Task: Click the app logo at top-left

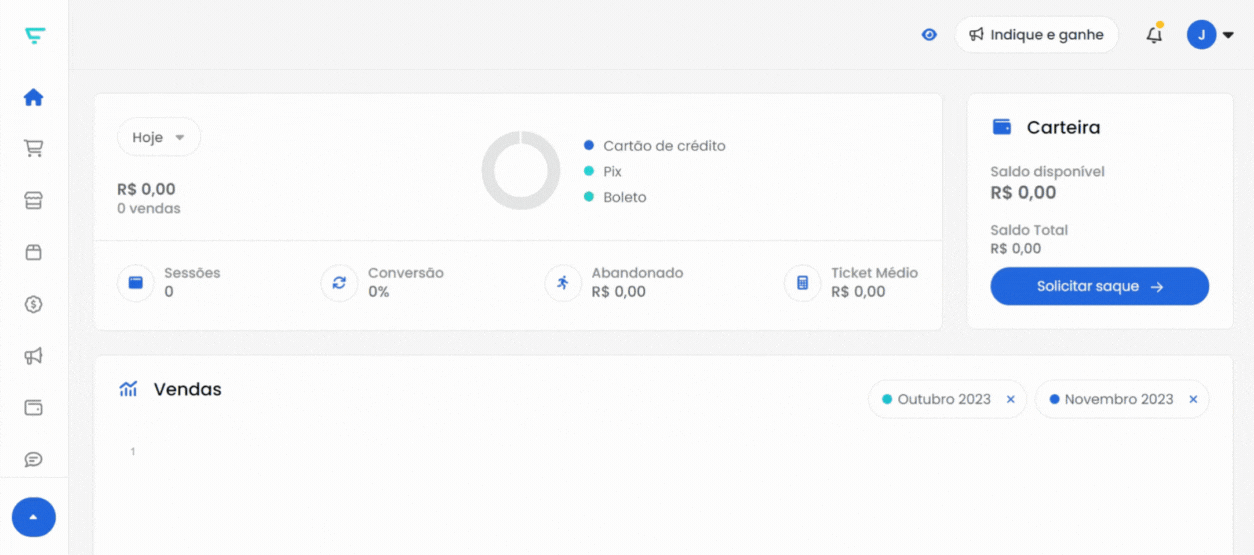Action: point(35,35)
